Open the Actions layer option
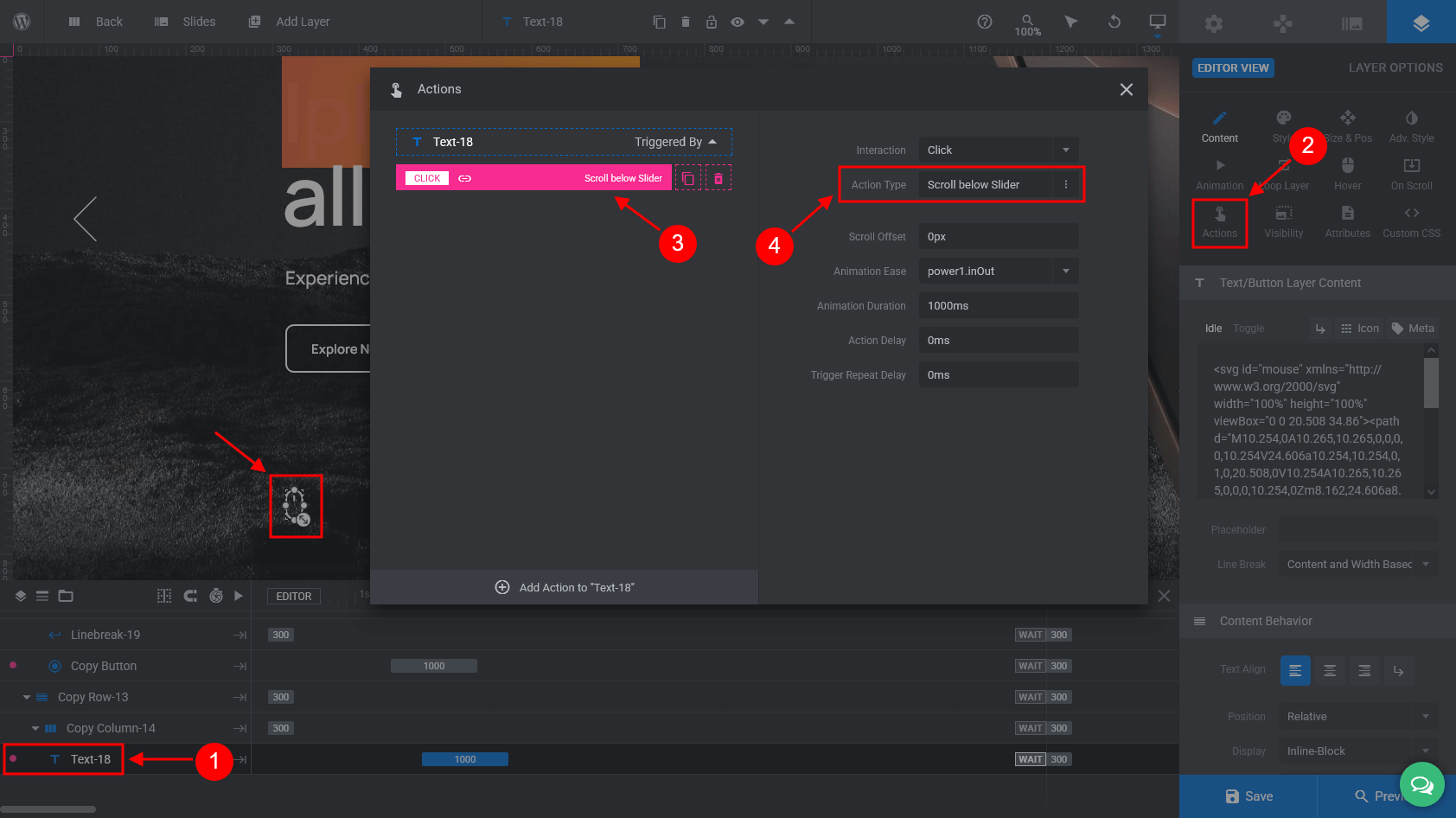 pyautogui.click(x=1220, y=222)
